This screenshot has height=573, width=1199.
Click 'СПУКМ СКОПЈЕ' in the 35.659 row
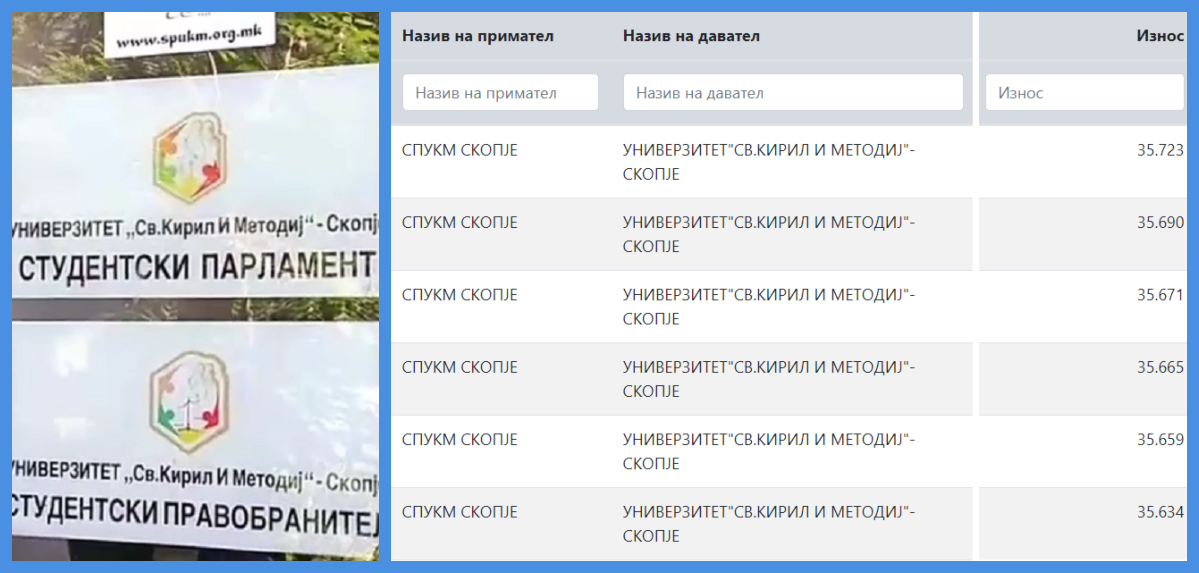(x=460, y=440)
